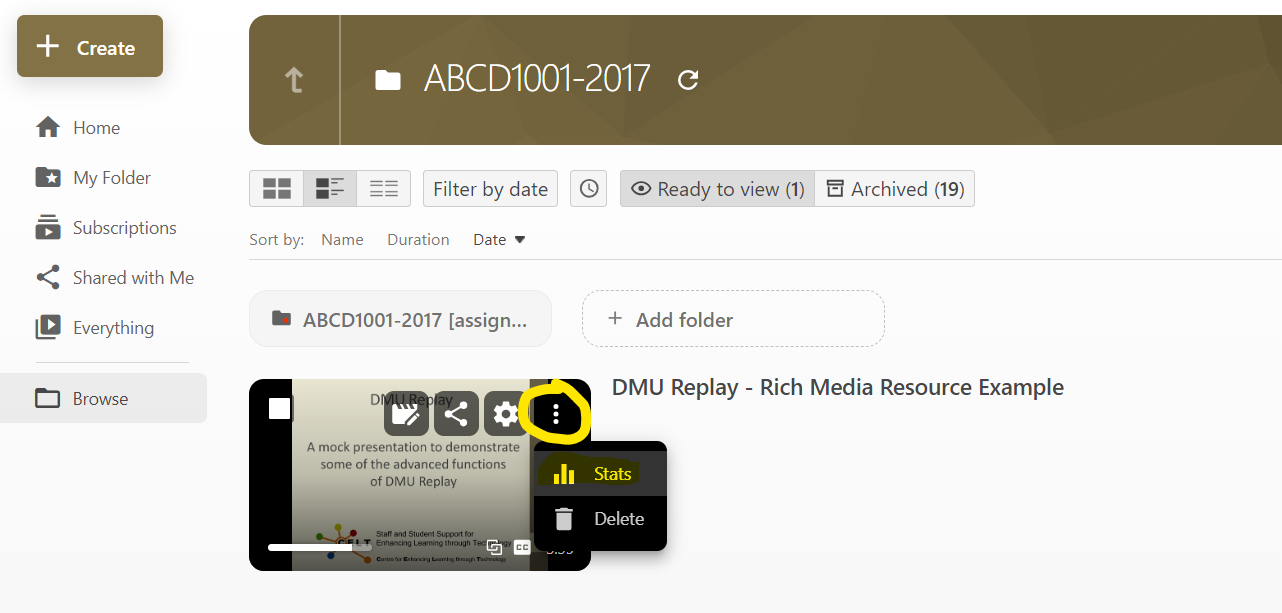Open ABCD1001-2017 [assignments] subfolder
The image size is (1282, 613).
point(400,319)
